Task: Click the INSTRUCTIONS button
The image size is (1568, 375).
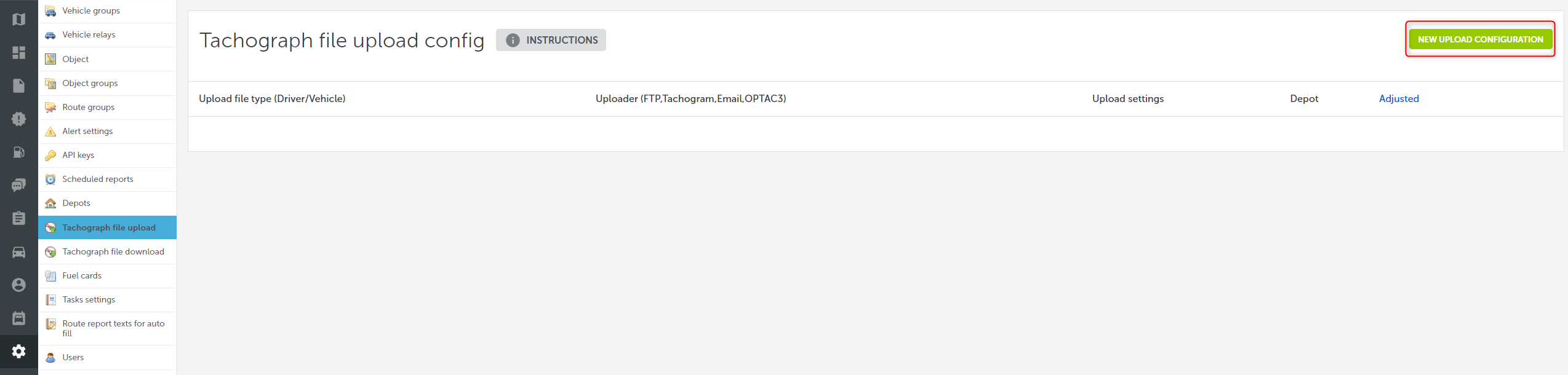Action: pyautogui.click(x=551, y=40)
